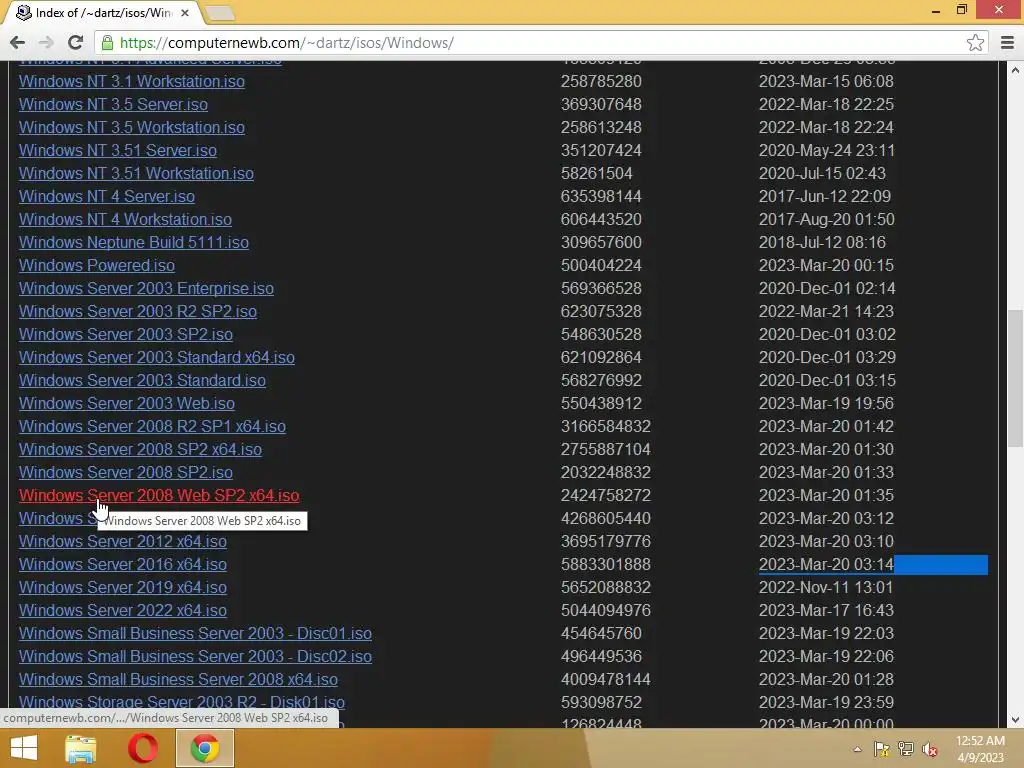This screenshot has height=768, width=1024.
Task: Open the taskbar clock showing 12:52 AM
Action: point(980,749)
